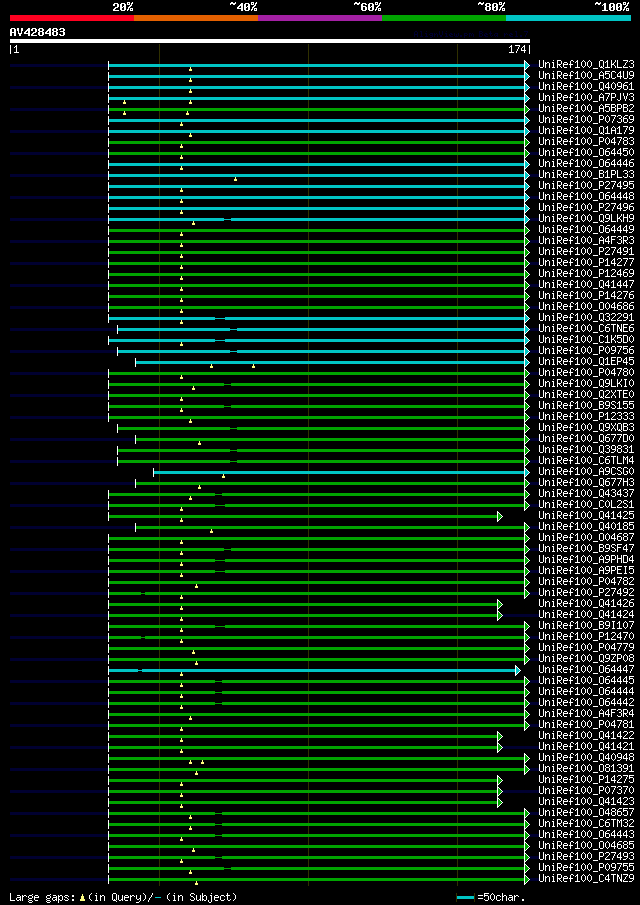Select the UniRef100_O64442 label
The width and height of the screenshot is (640, 905).
(586, 702)
